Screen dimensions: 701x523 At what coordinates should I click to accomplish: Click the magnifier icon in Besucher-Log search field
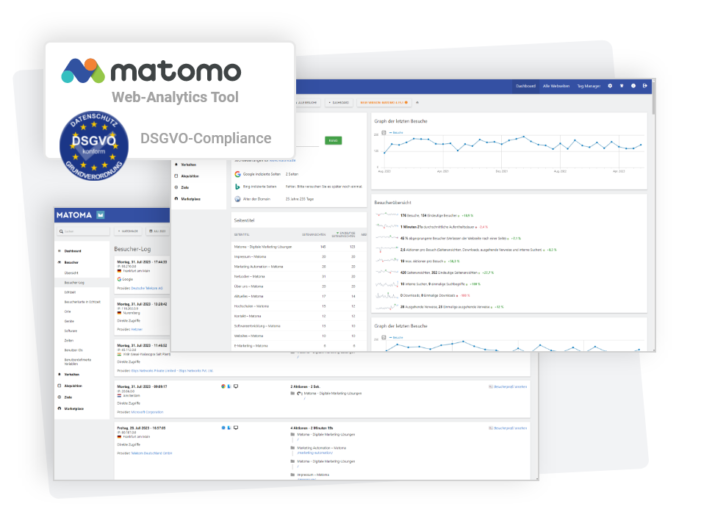61,231
